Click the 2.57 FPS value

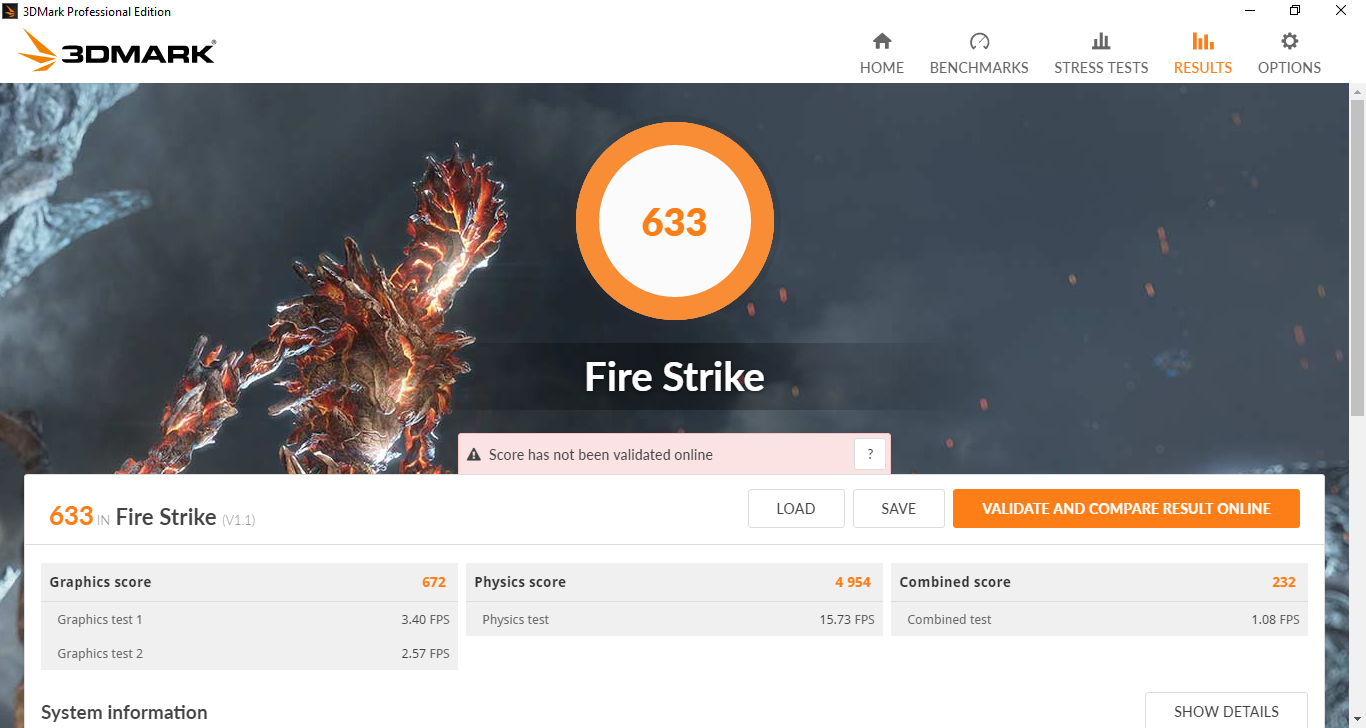[x=425, y=653]
